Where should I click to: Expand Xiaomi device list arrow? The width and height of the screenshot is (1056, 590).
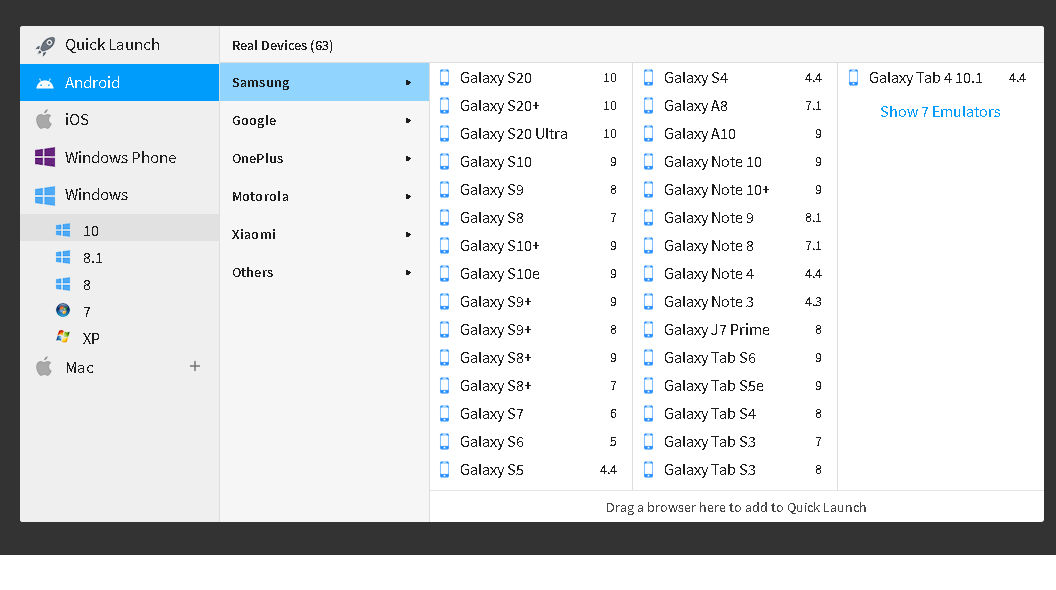pyautogui.click(x=408, y=234)
